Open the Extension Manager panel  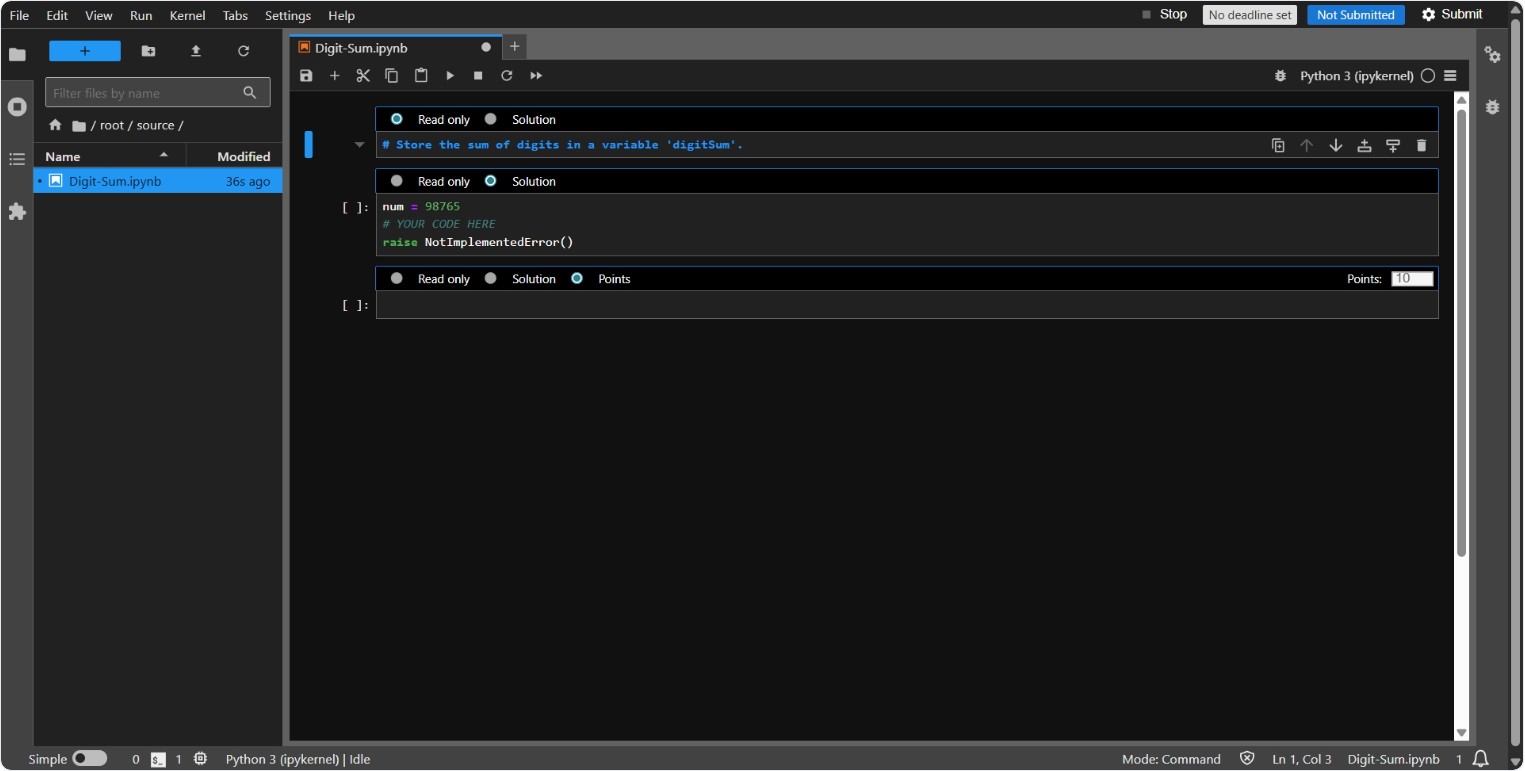point(17,212)
